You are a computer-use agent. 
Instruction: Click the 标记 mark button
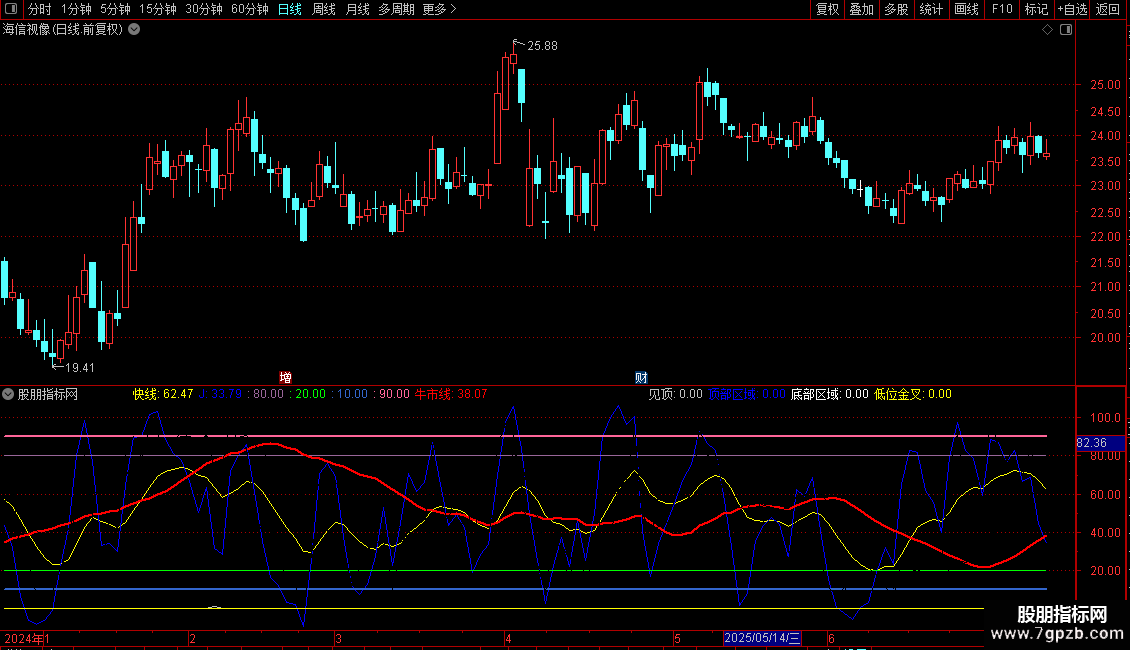[1036, 9]
